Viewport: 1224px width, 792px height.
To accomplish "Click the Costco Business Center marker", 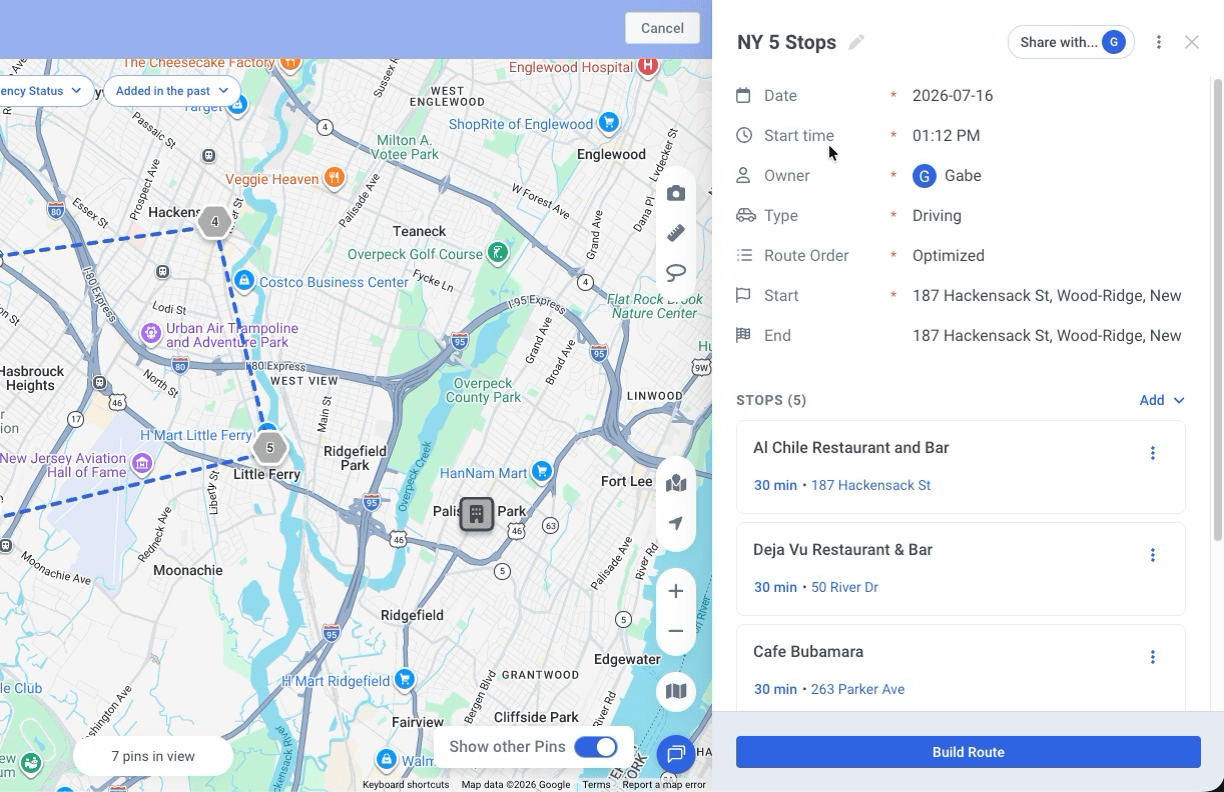I will (x=245, y=281).
